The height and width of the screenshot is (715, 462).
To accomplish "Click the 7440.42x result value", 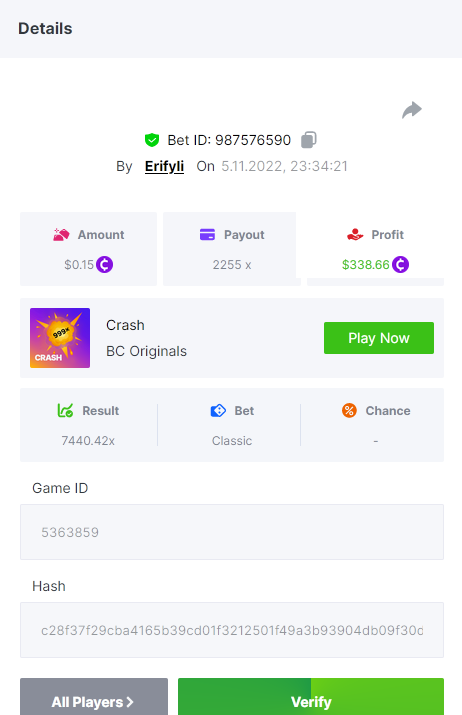I will (88, 440).
